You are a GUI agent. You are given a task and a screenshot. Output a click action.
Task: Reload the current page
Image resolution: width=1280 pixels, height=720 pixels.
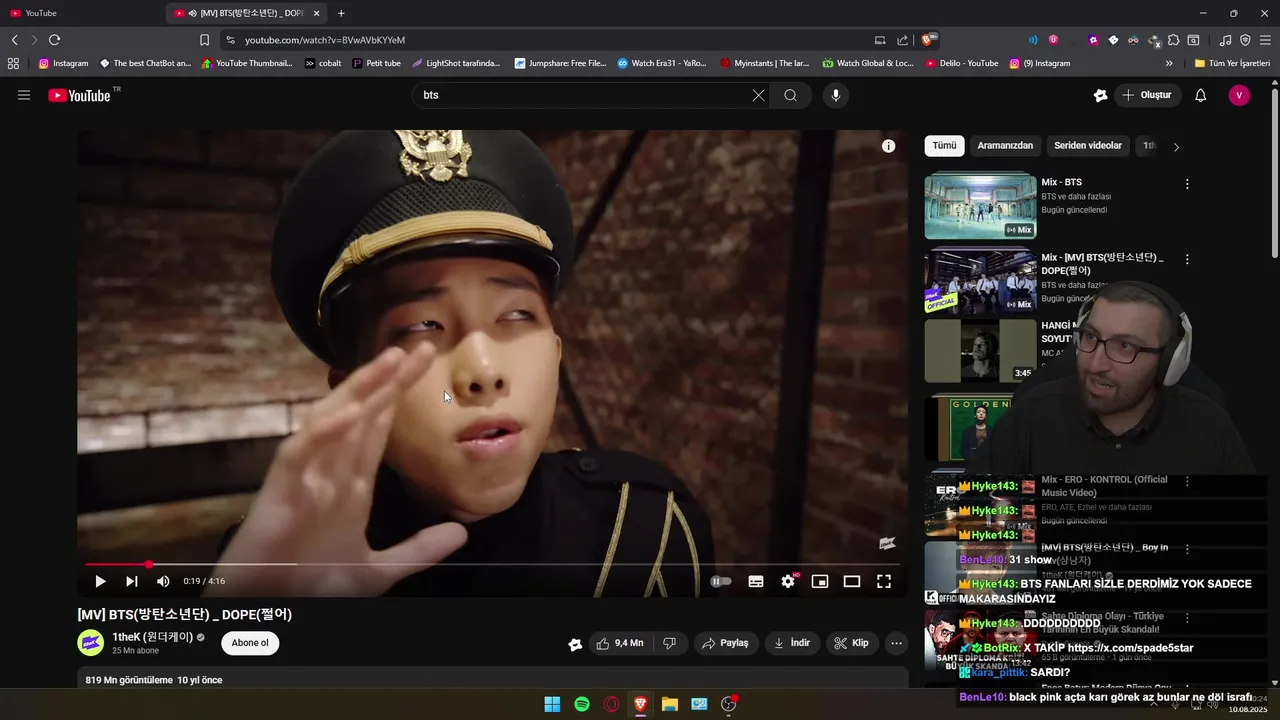tap(54, 40)
